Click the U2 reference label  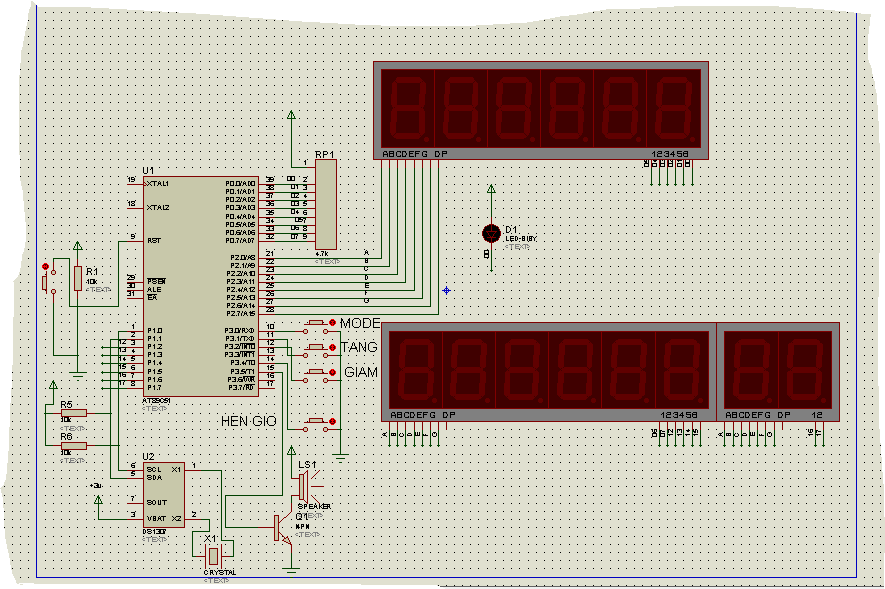(148, 456)
